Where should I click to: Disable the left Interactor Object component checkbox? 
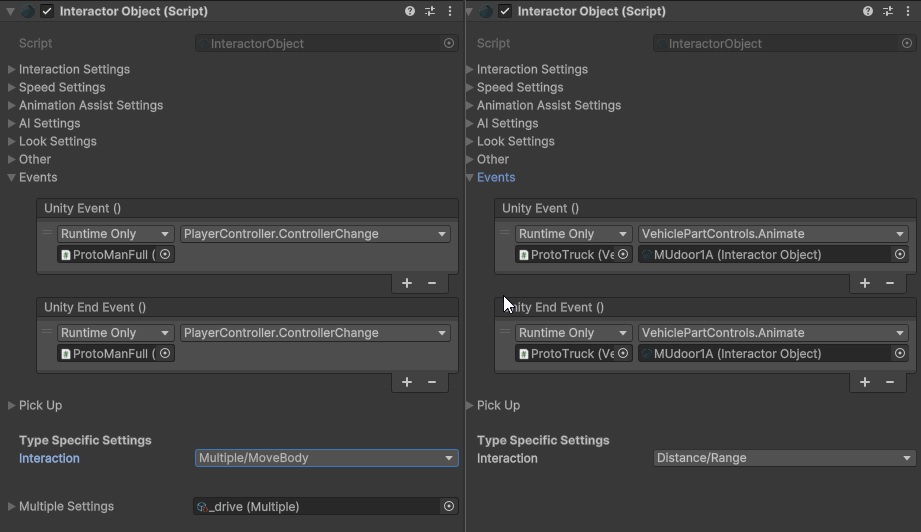click(x=47, y=11)
